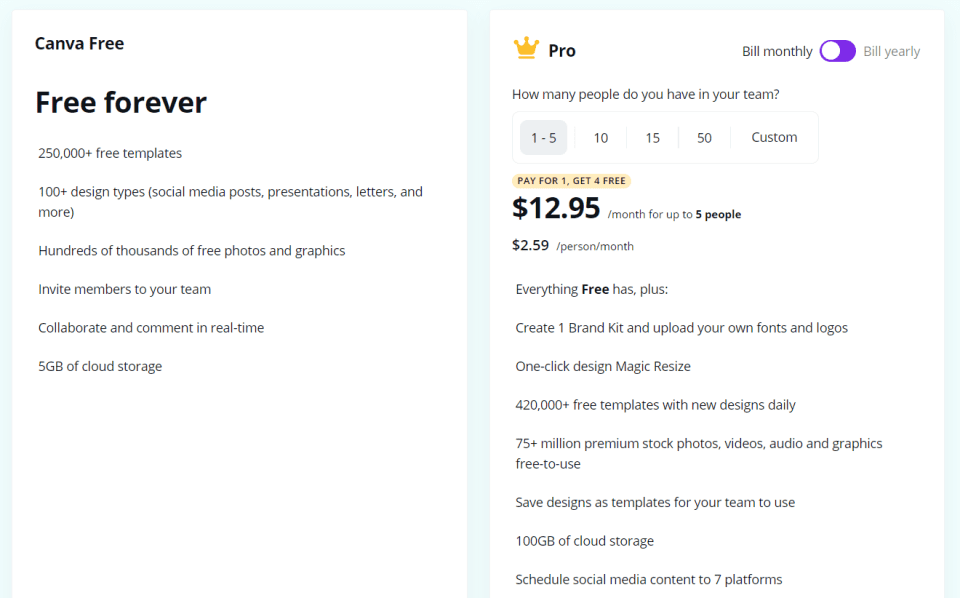Viewport: 960px width, 598px height.
Task: Toggle the billing switch to yearly
Action: (837, 50)
